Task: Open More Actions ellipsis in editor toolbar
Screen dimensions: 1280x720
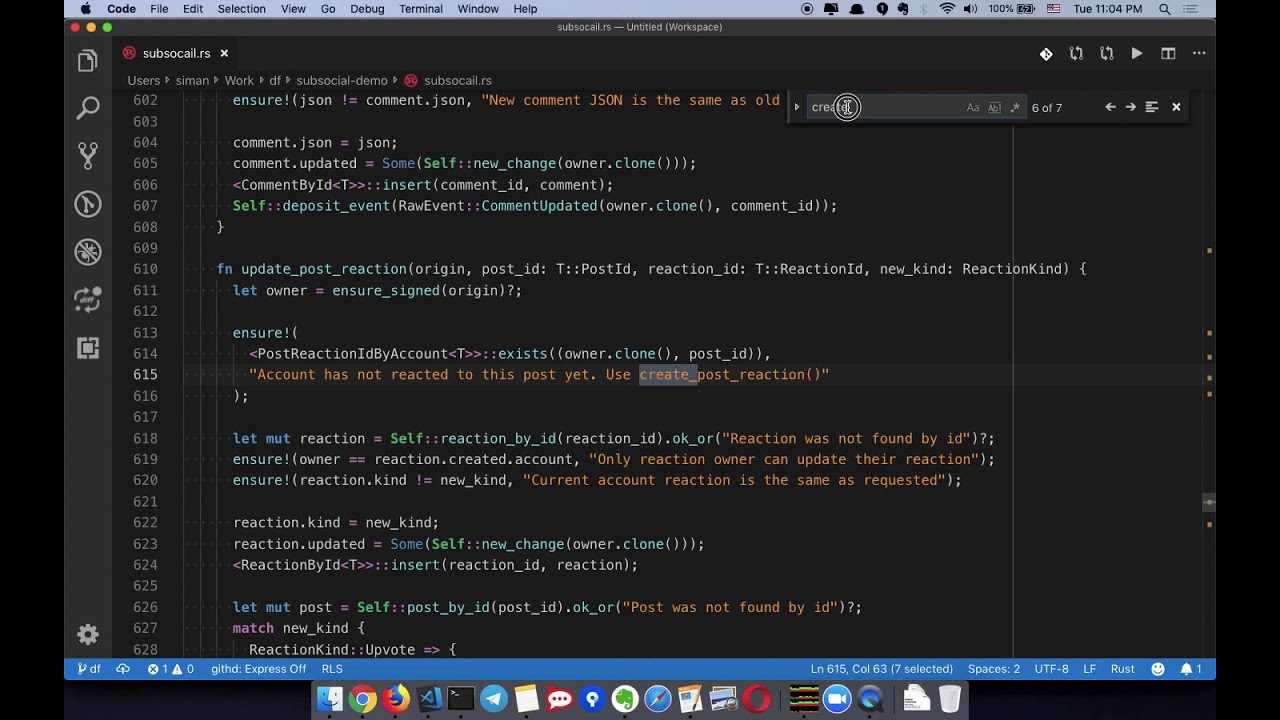Action: click(1198, 54)
